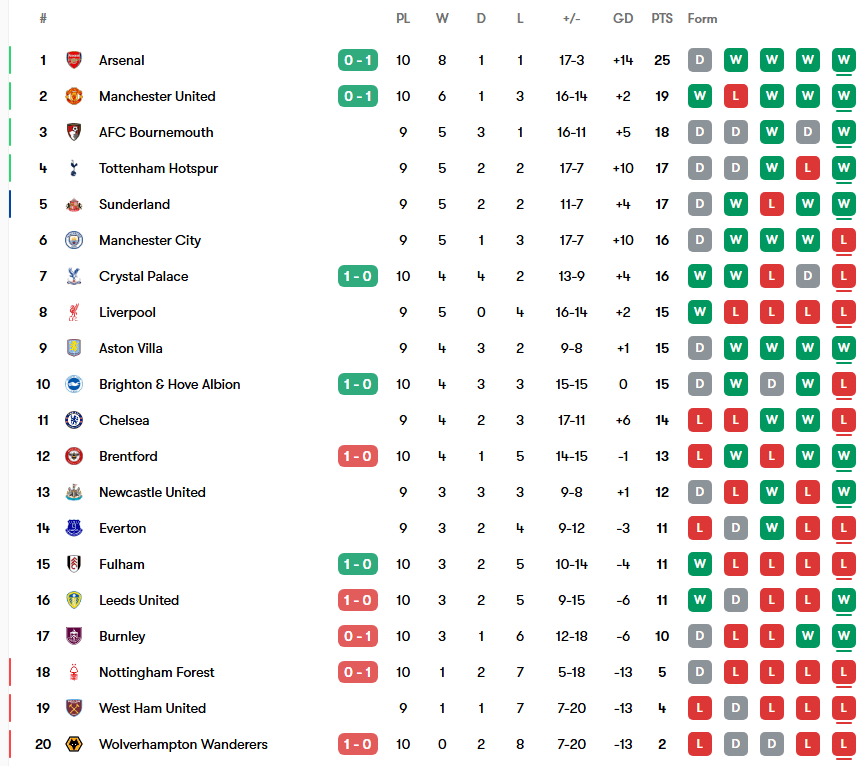Sort table by PTS column header
The height and width of the screenshot is (766, 864).
pos(662,18)
